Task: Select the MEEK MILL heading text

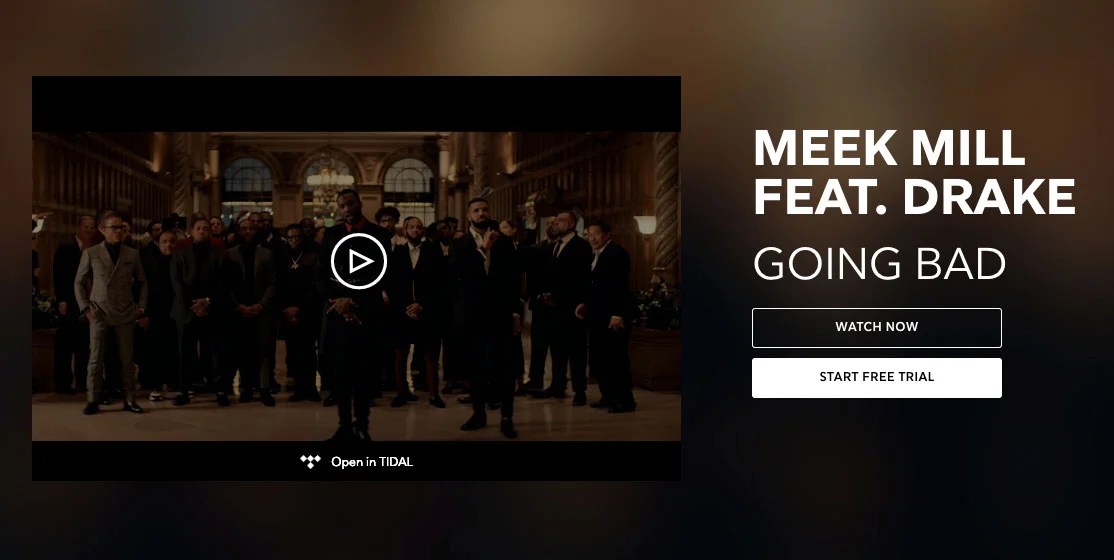Action: tap(889, 148)
